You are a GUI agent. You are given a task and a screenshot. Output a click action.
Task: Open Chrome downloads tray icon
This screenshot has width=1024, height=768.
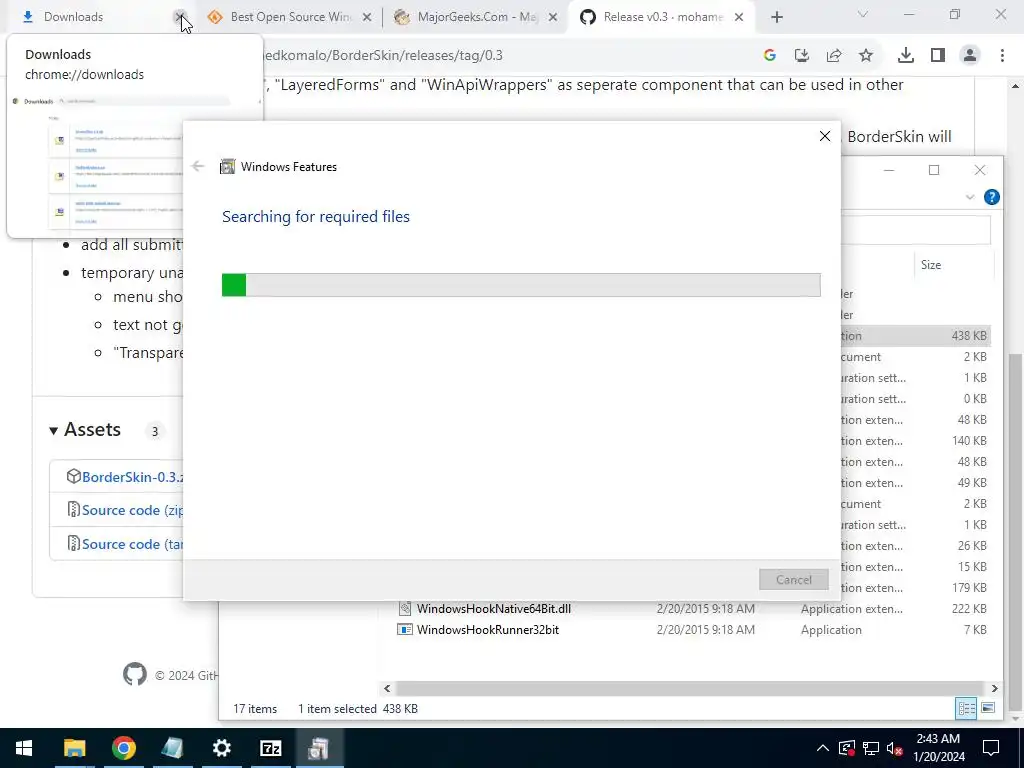click(x=906, y=56)
